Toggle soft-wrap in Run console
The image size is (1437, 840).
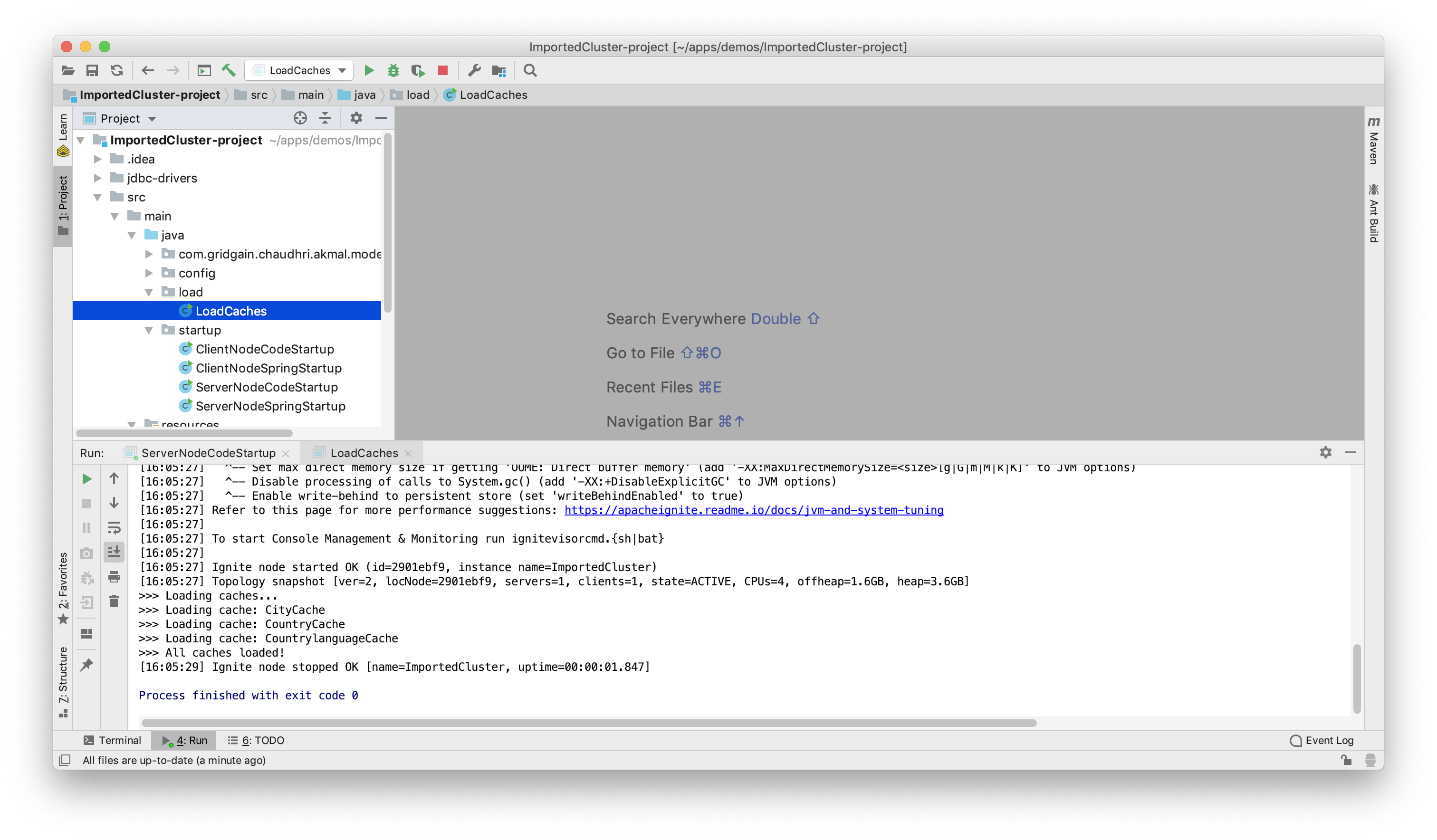click(x=114, y=527)
